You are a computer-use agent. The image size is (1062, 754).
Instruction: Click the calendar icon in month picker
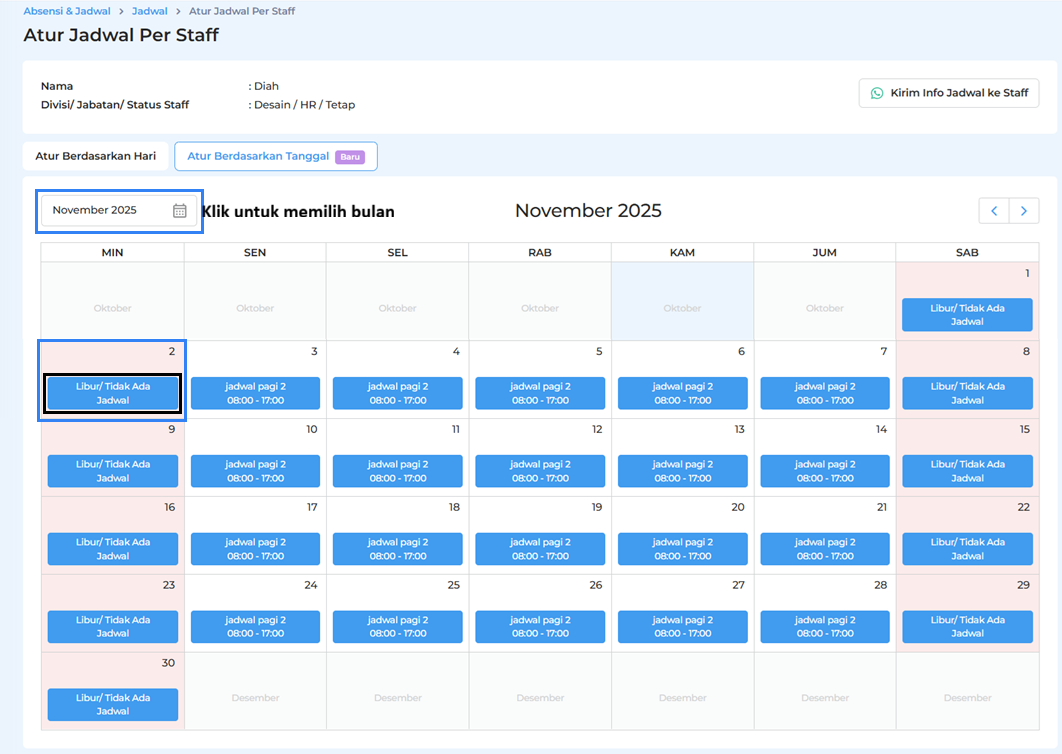click(x=180, y=211)
